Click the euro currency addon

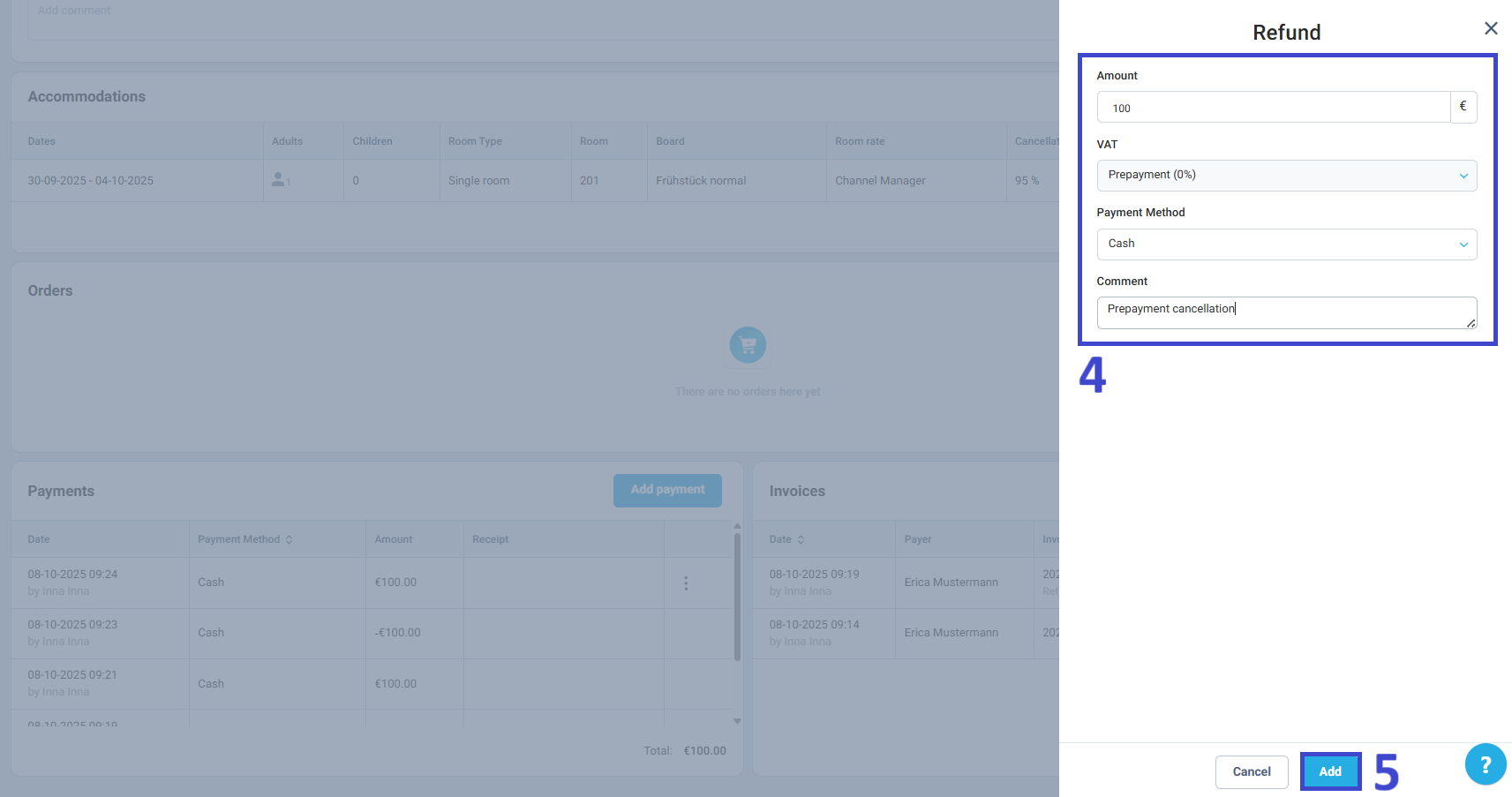tap(1463, 107)
